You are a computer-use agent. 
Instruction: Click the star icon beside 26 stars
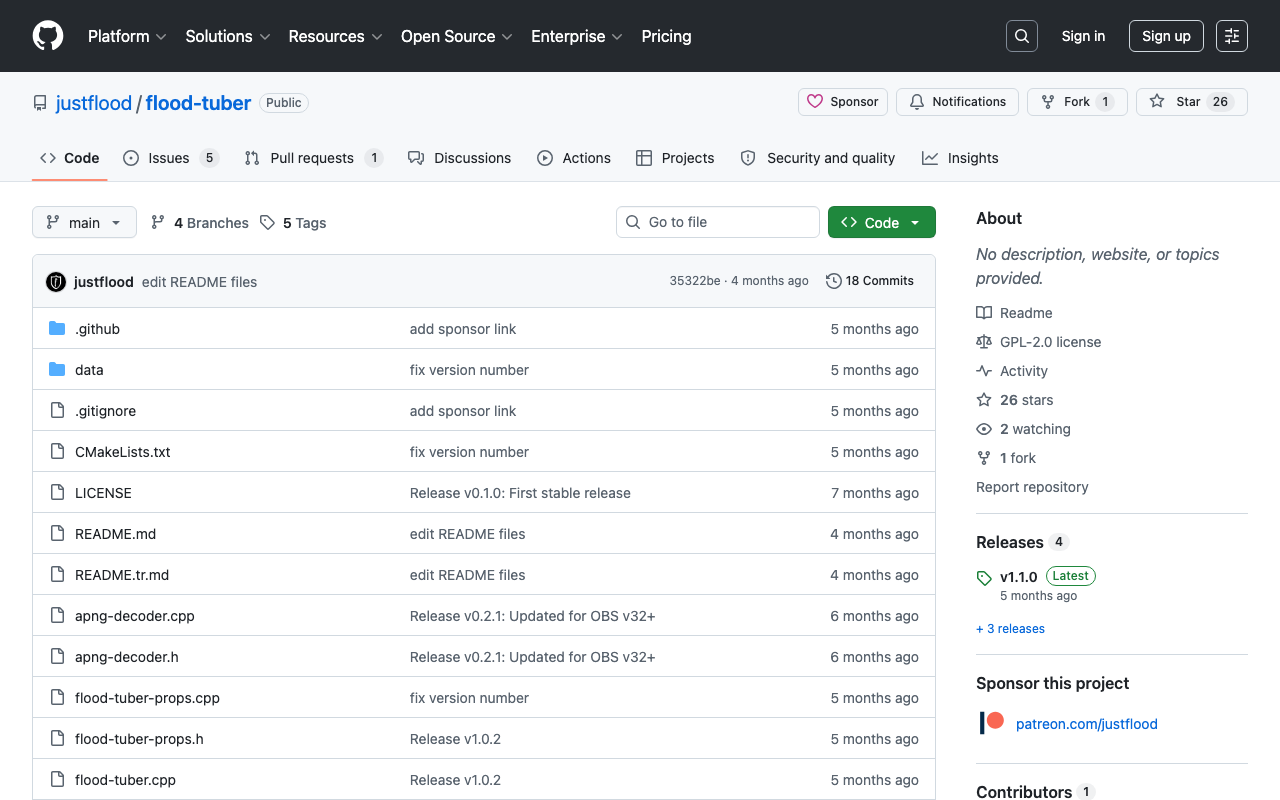click(x=984, y=400)
